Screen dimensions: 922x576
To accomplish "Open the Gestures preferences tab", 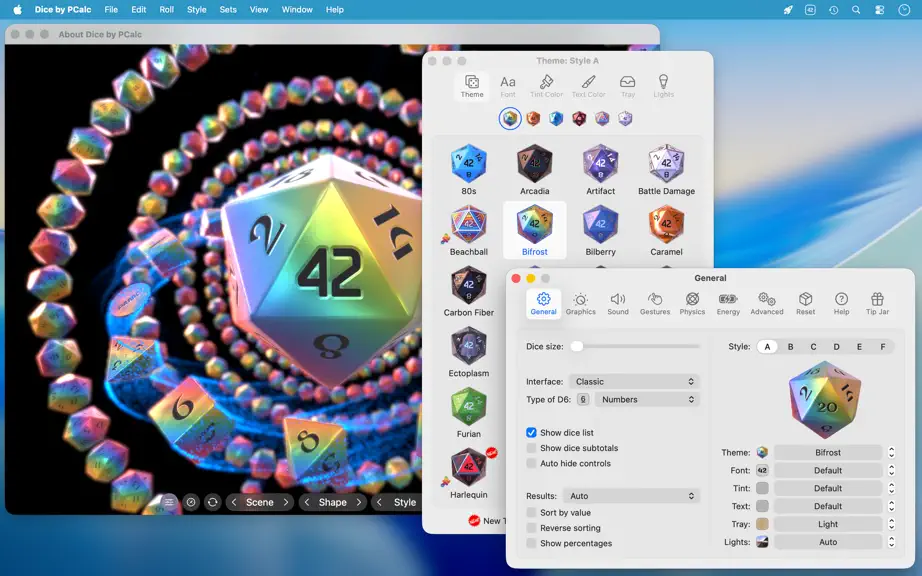I will [655, 303].
